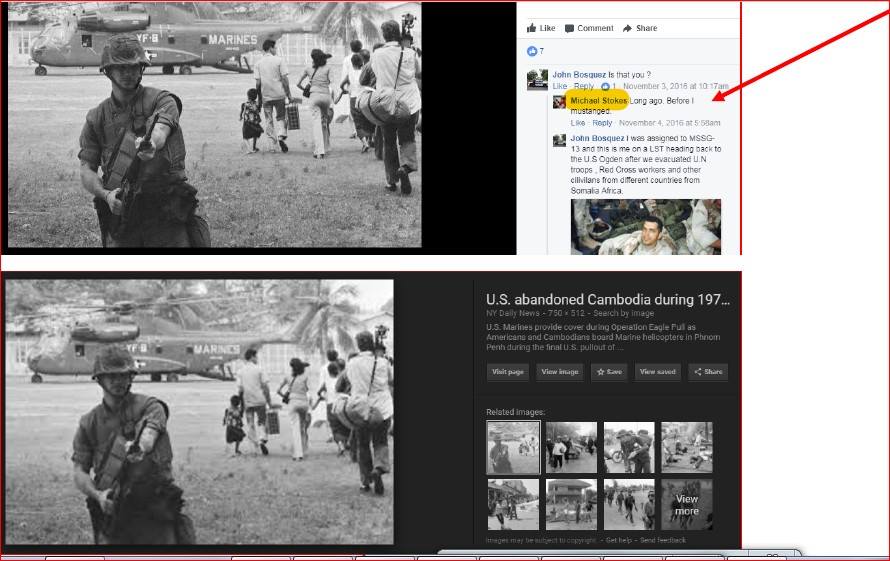
Task: Open 'U.S. abandoned Cambodia' title link
Action: (607, 300)
